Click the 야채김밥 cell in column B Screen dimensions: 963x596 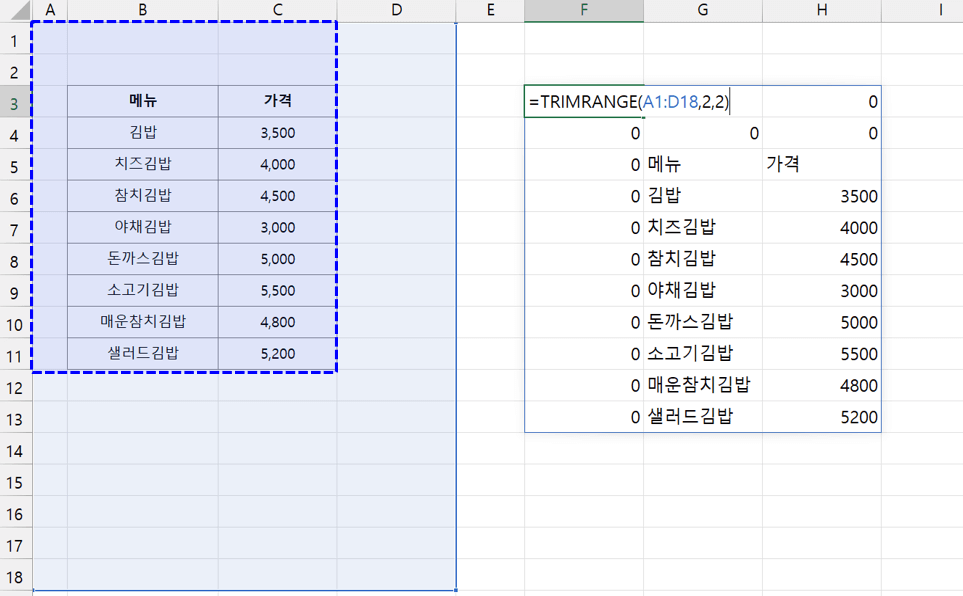pos(142,227)
